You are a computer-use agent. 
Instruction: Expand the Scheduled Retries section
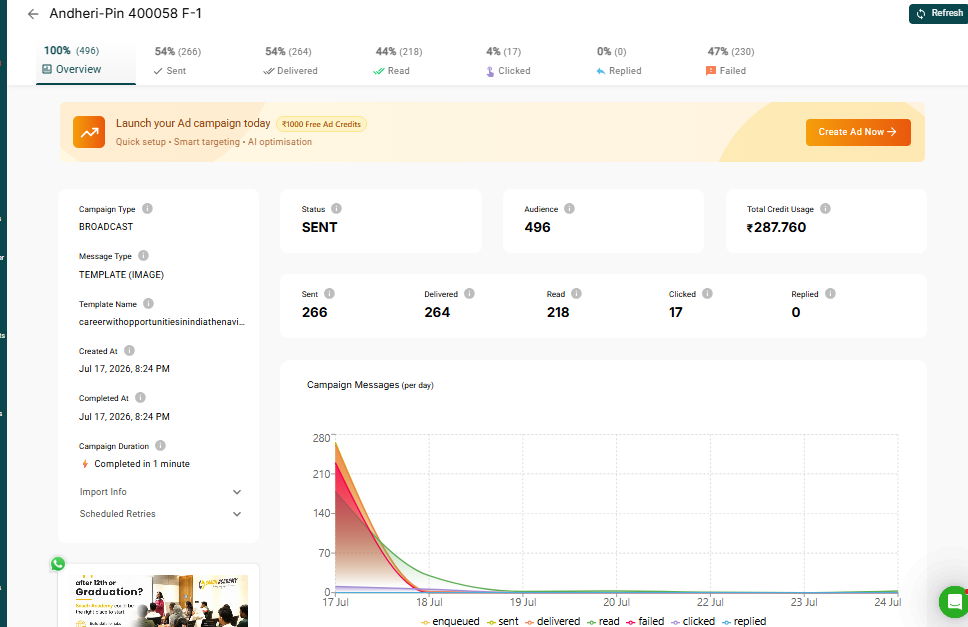pyautogui.click(x=160, y=513)
